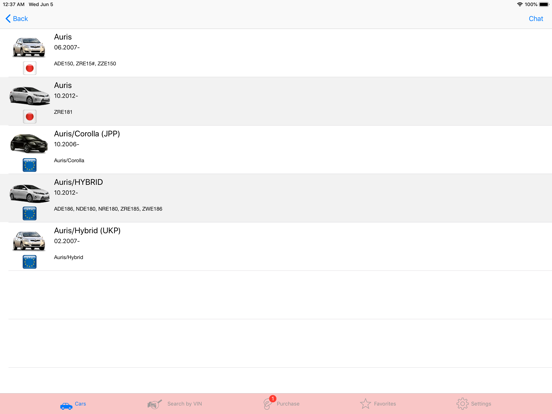Select the Auris 10.2012 car thumbnail
552x414 pixels.
click(x=30, y=95)
